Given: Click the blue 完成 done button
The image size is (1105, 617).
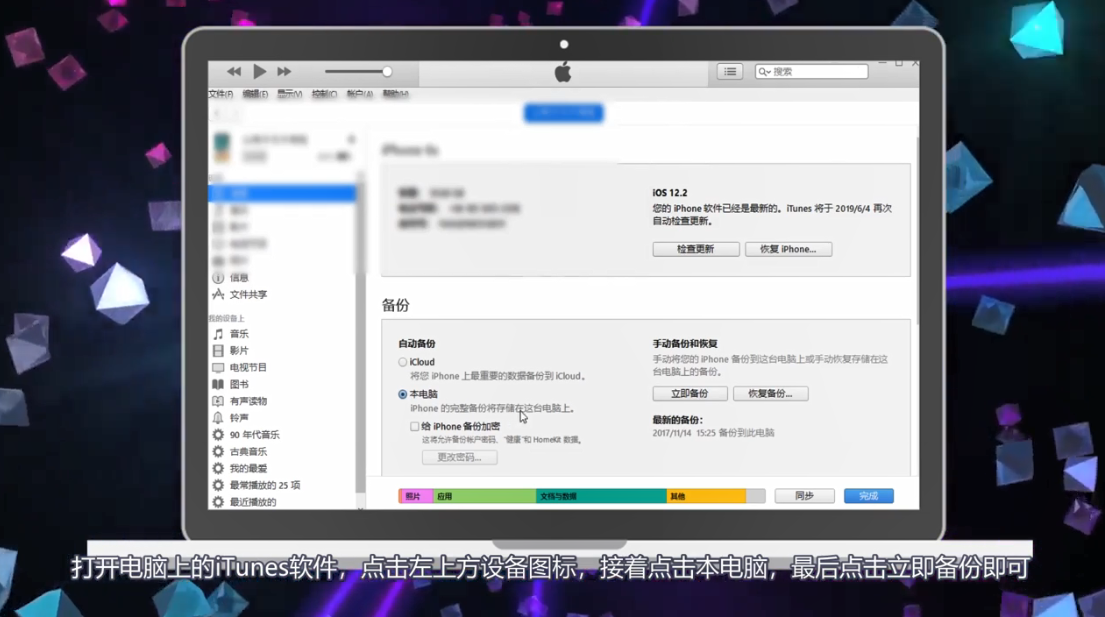Looking at the screenshot, I should [869, 496].
